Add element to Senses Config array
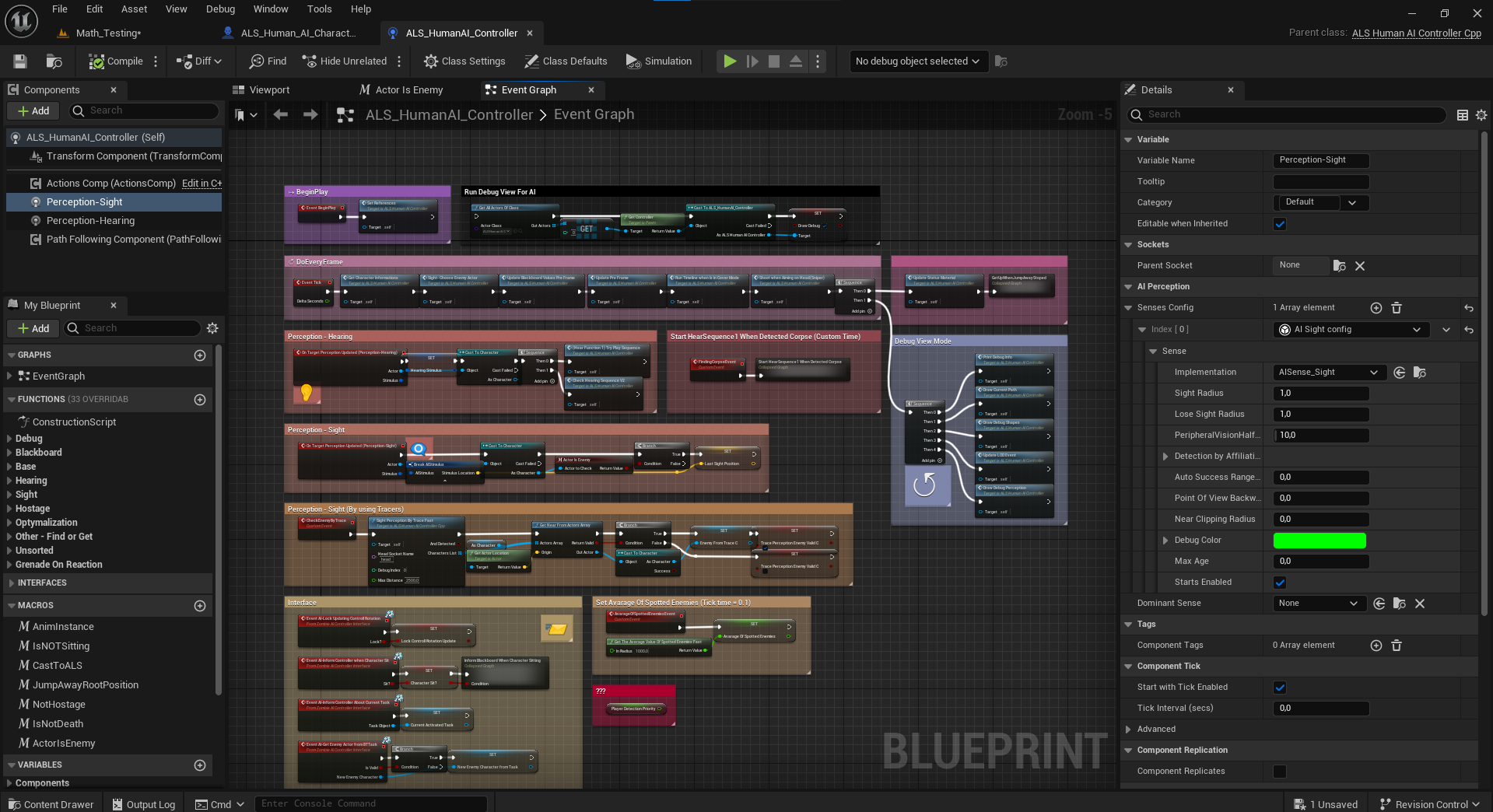Screen dimensions: 1493x812 pyautogui.click(x=1376, y=308)
